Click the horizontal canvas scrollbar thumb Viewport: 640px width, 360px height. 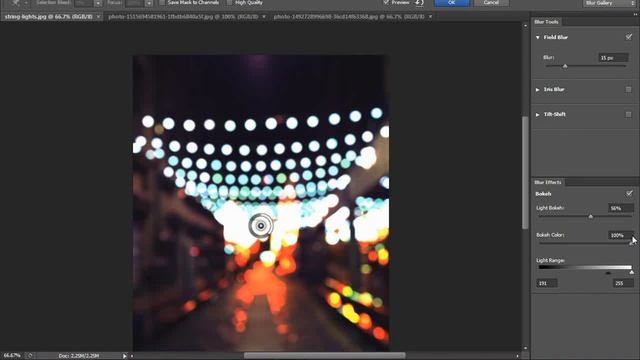[x=324, y=356]
